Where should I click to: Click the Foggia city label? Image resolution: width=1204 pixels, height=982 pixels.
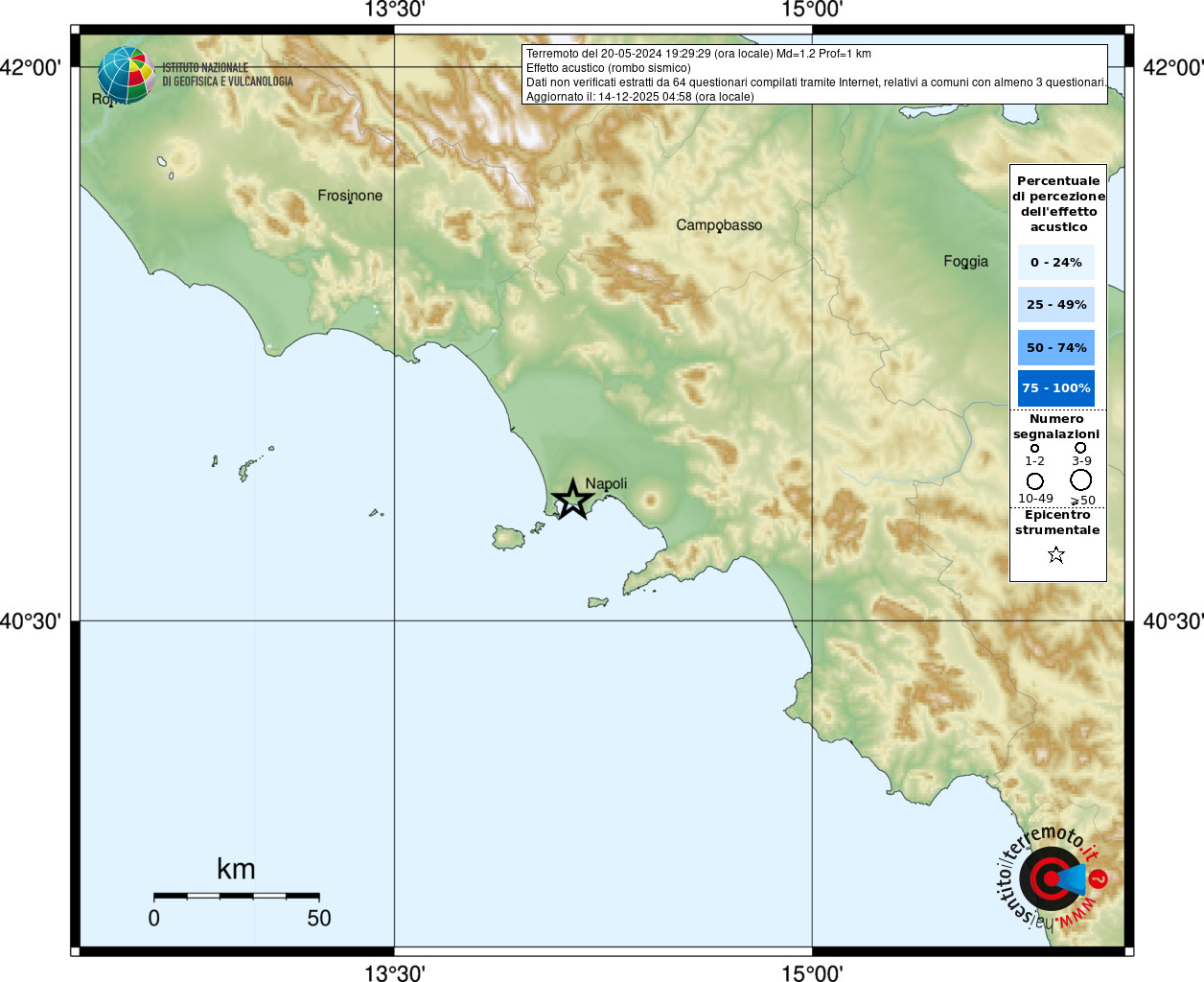coord(965,261)
